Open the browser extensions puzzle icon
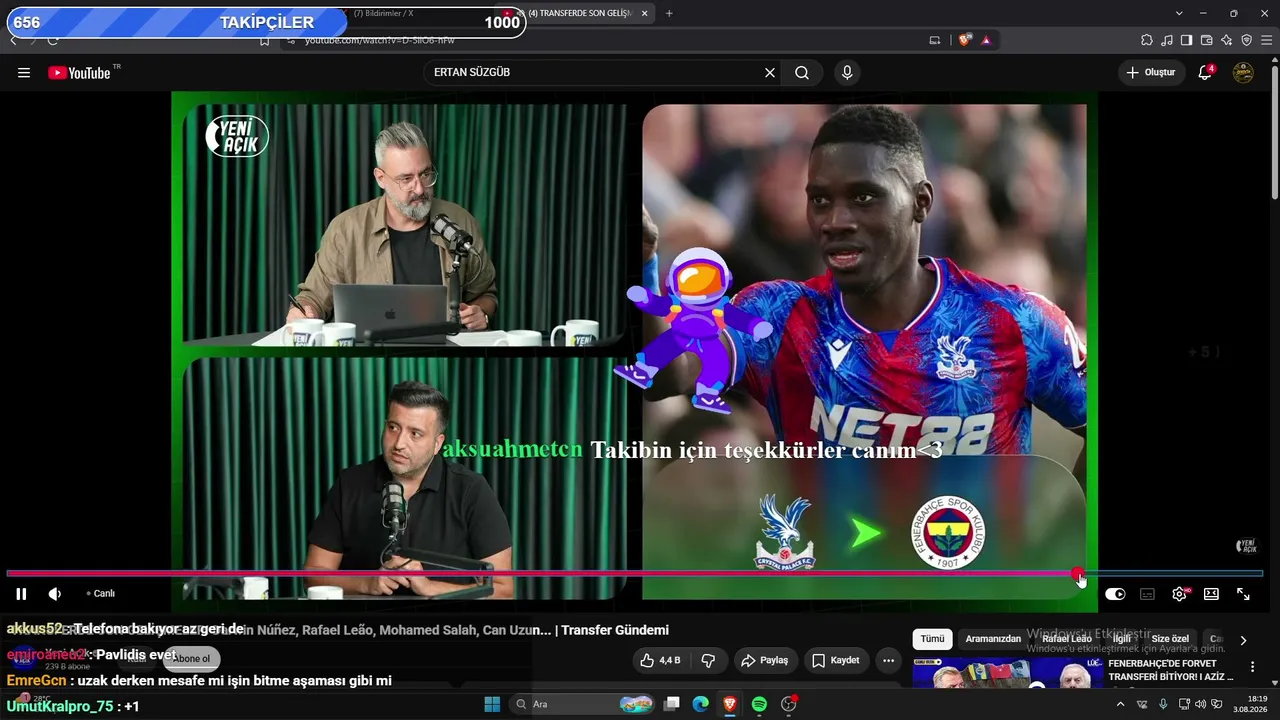The width and height of the screenshot is (1280, 720). [x=1147, y=40]
